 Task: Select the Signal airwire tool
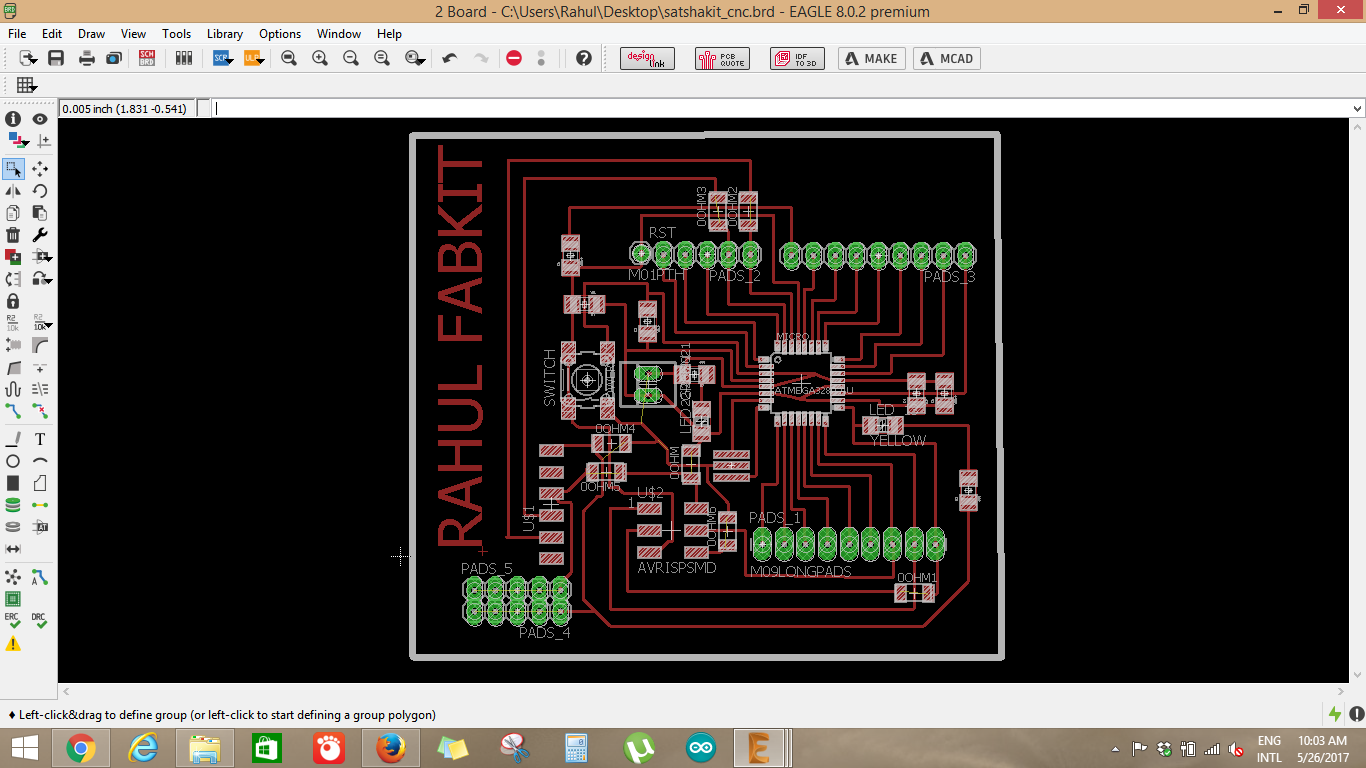[40, 505]
